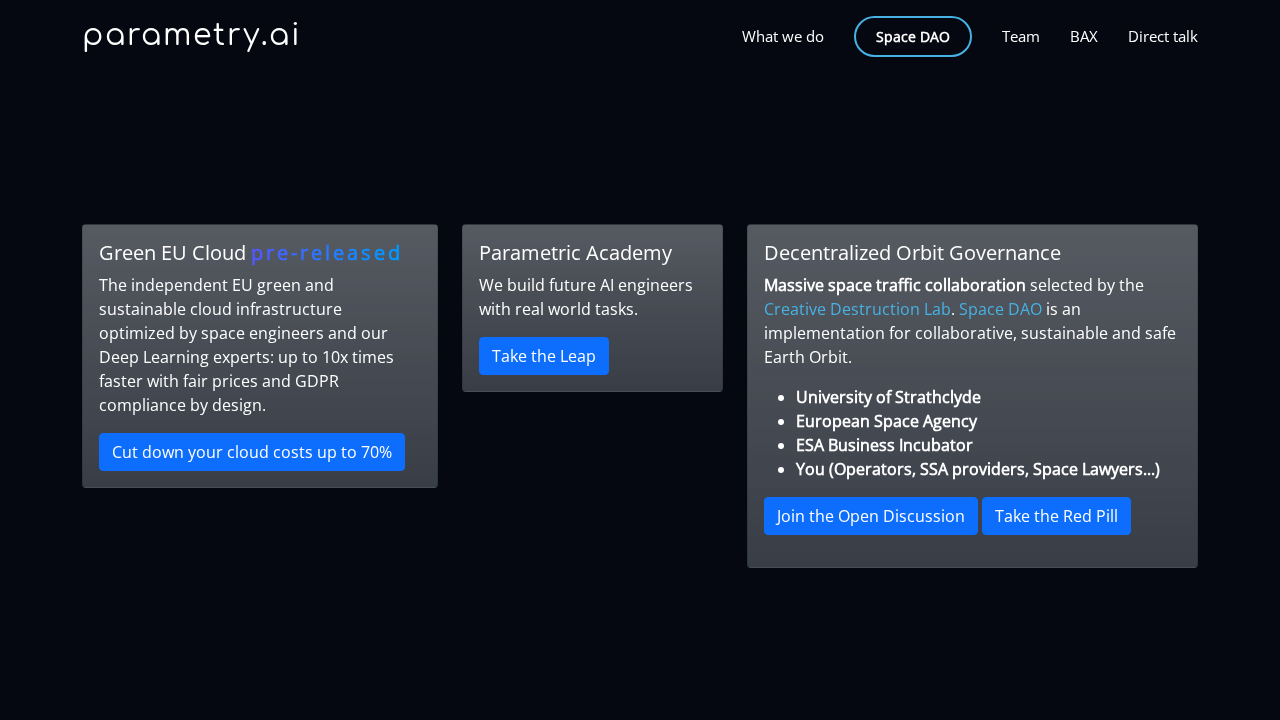Open the Team page
The image size is (1280, 720).
tap(1020, 36)
